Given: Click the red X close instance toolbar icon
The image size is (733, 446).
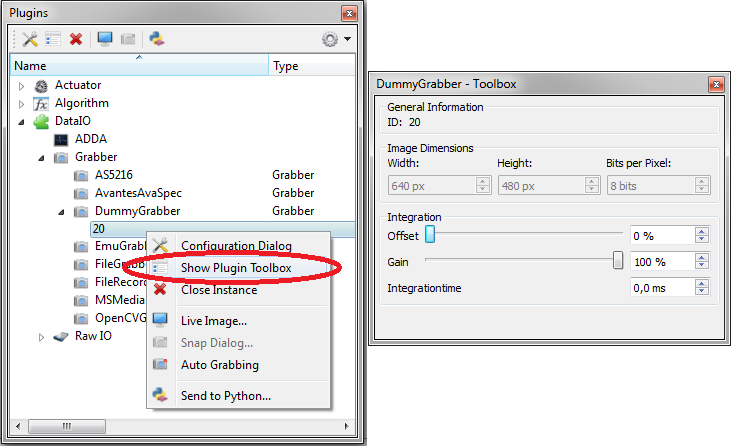Looking at the screenshot, I should pyautogui.click(x=76, y=39).
